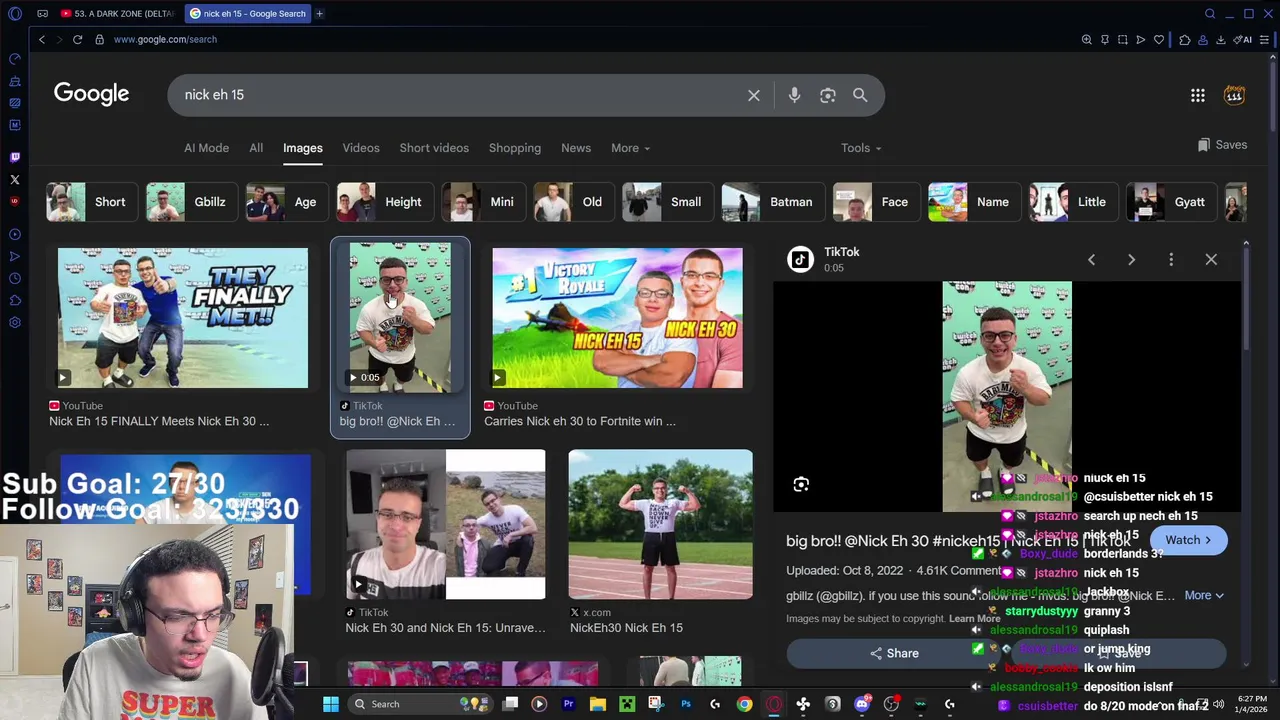Go back to the previous page
The height and width of the screenshot is (720, 1280).
41,39
